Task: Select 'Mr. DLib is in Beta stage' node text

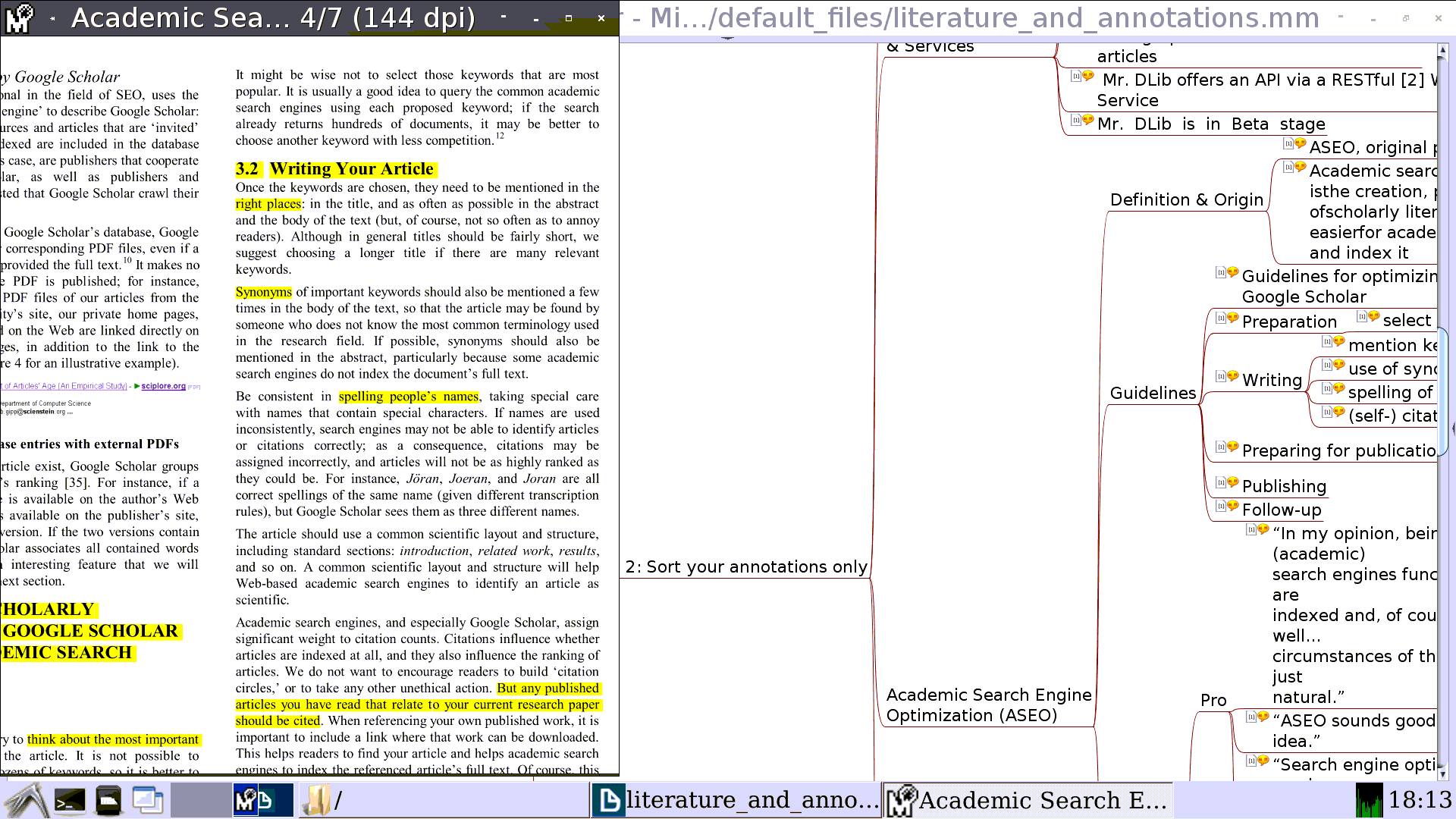Action: [x=1211, y=124]
